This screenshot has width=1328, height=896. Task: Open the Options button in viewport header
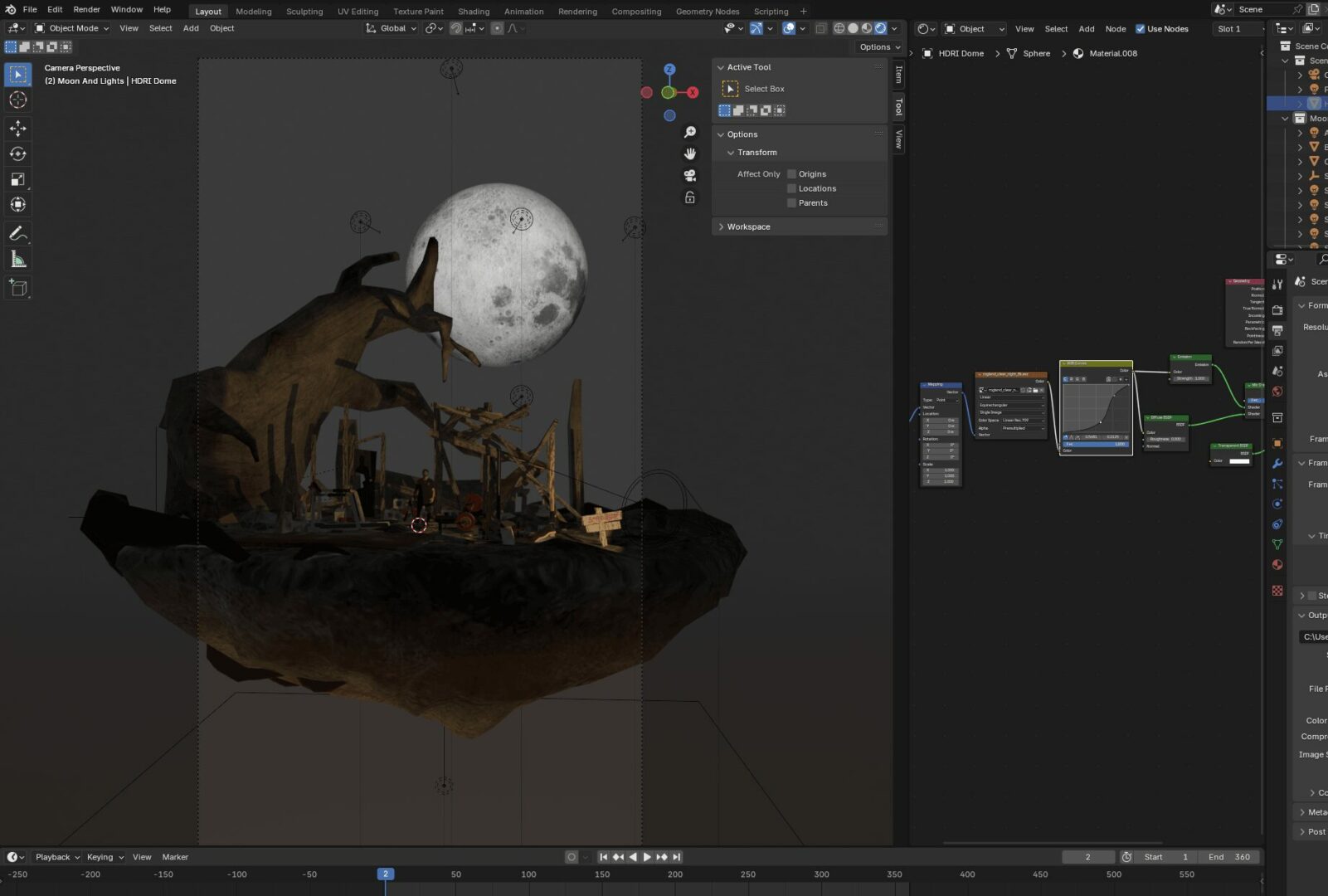pyautogui.click(x=879, y=47)
